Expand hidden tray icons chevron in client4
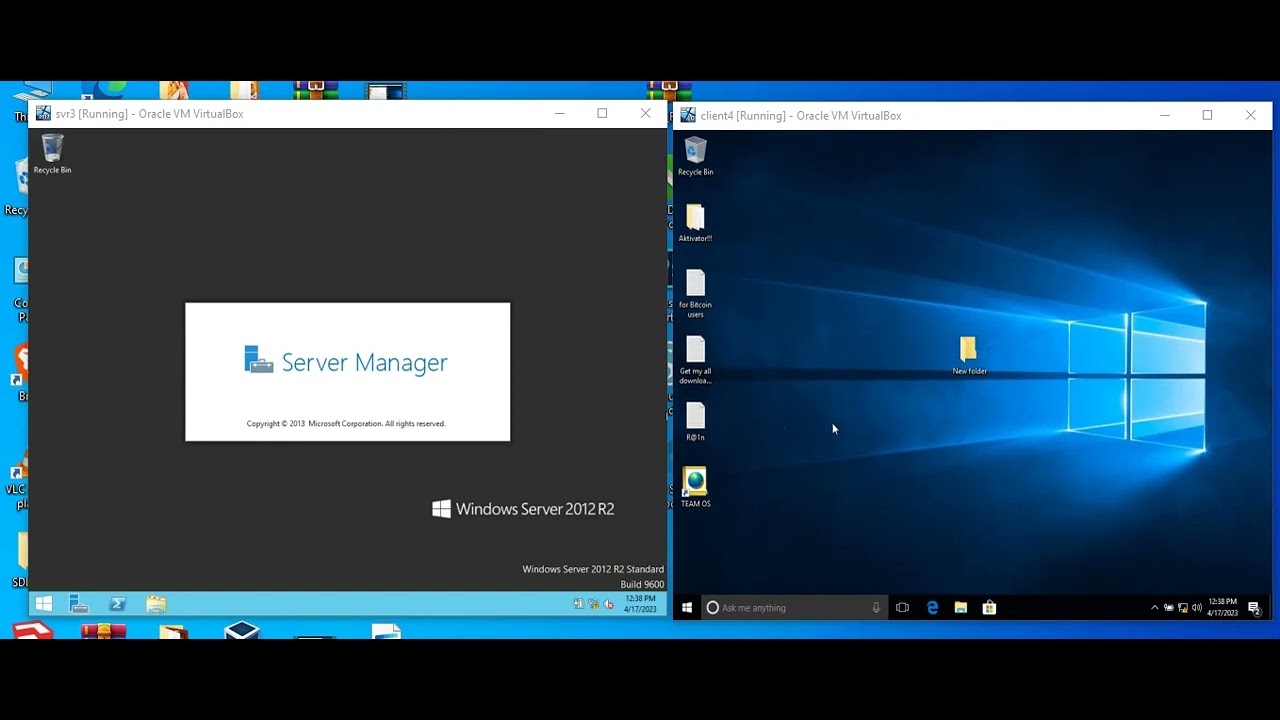The image size is (1280, 720). pos(1155,607)
